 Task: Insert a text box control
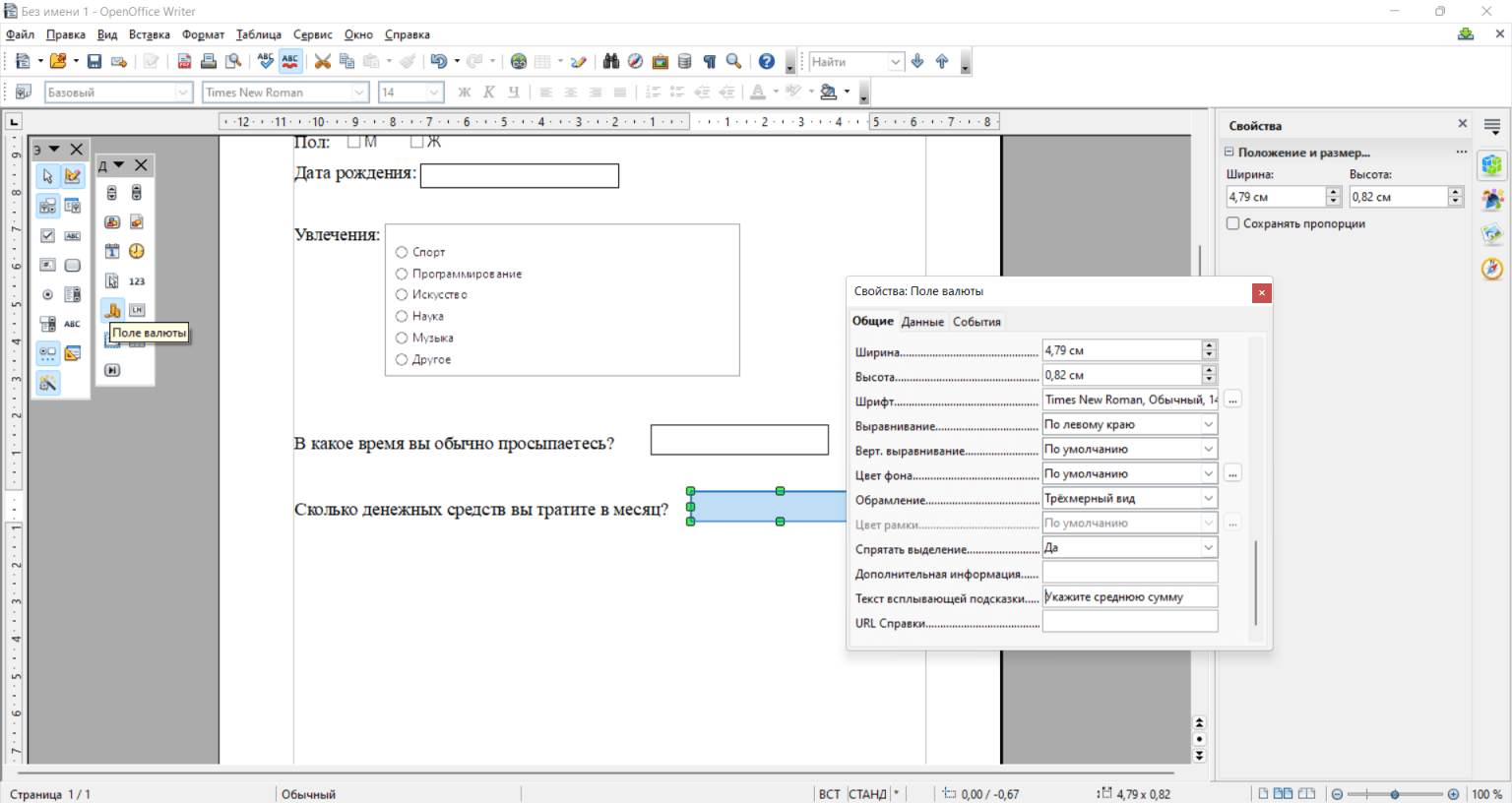pyautogui.click(x=73, y=235)
